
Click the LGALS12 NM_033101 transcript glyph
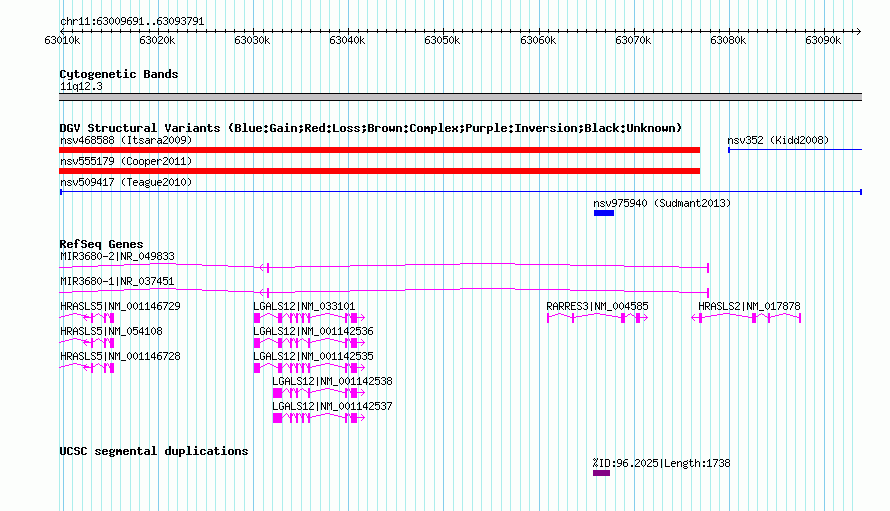(x=309, y=318)
